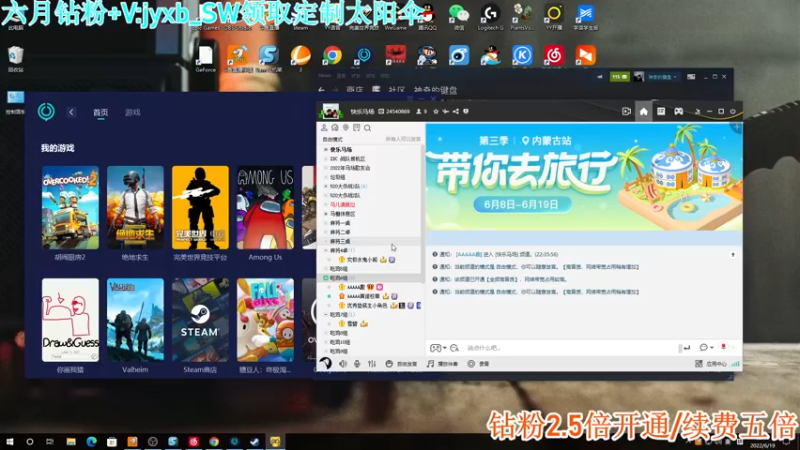Click the font settings icon beside chat input

(x=454, y=348)
